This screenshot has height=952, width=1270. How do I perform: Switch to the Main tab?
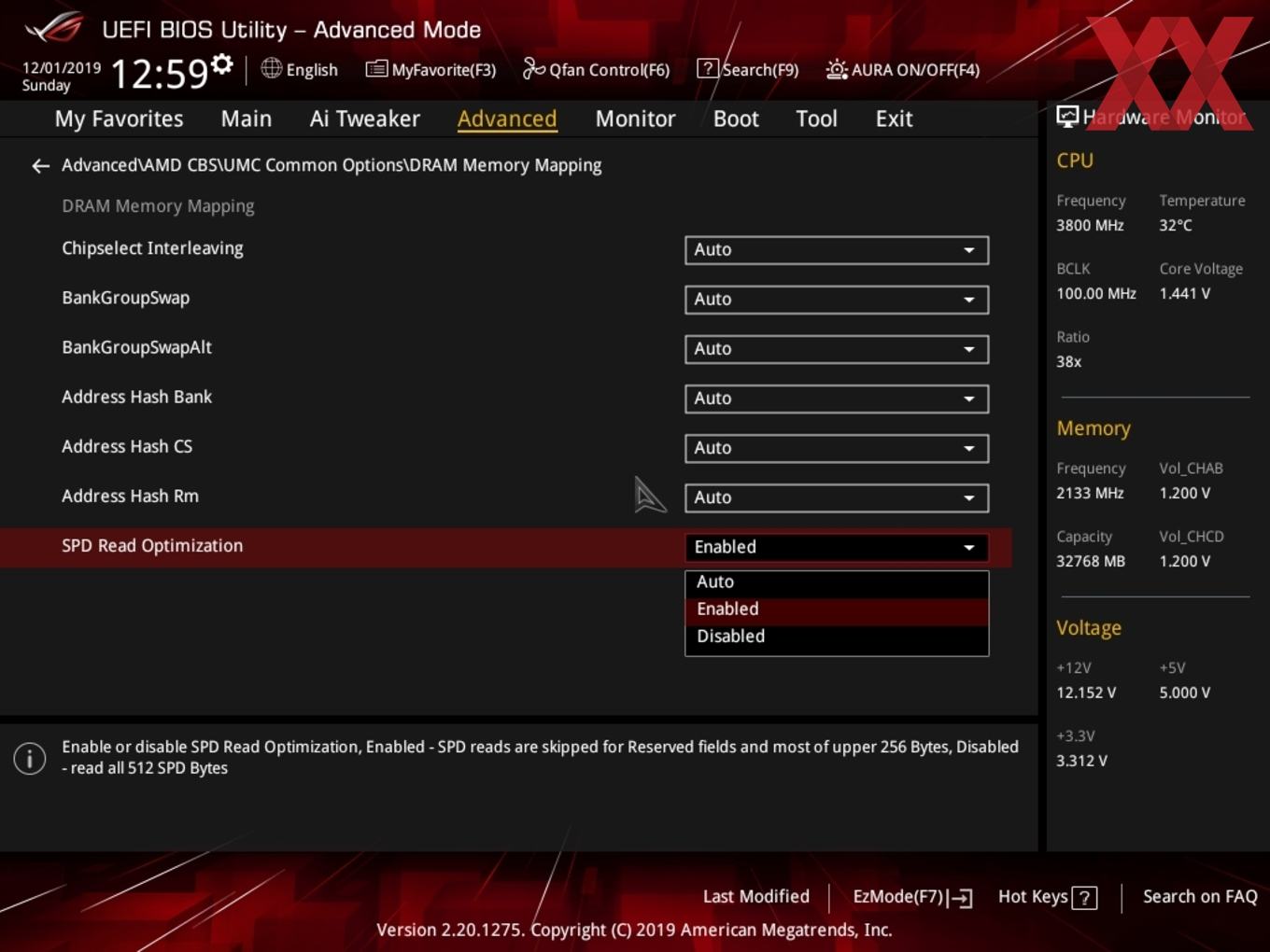(x=247, y=119)
